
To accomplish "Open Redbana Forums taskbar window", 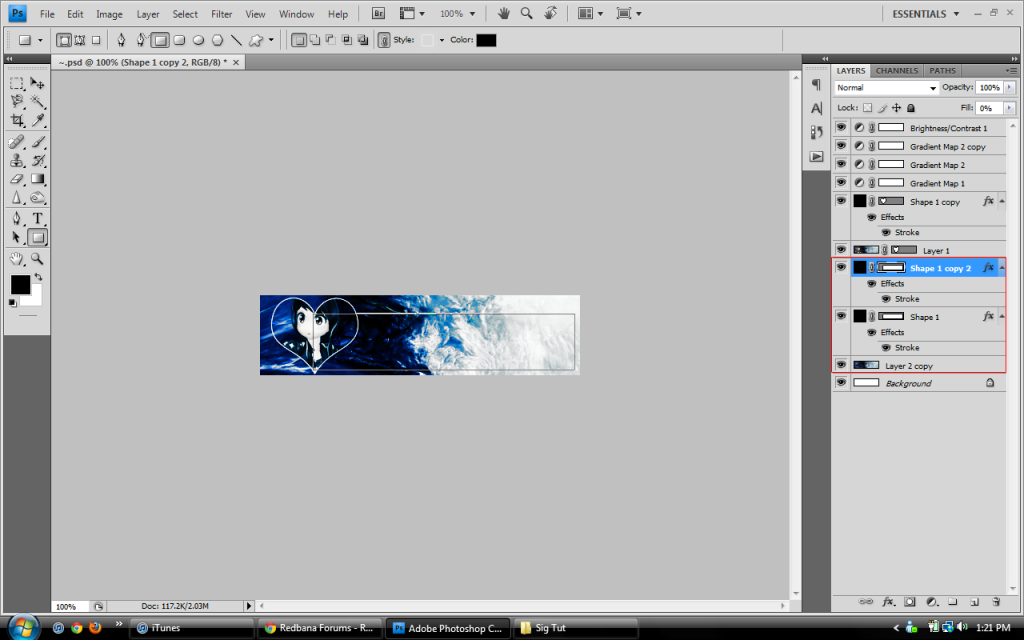I will (319, 628).
